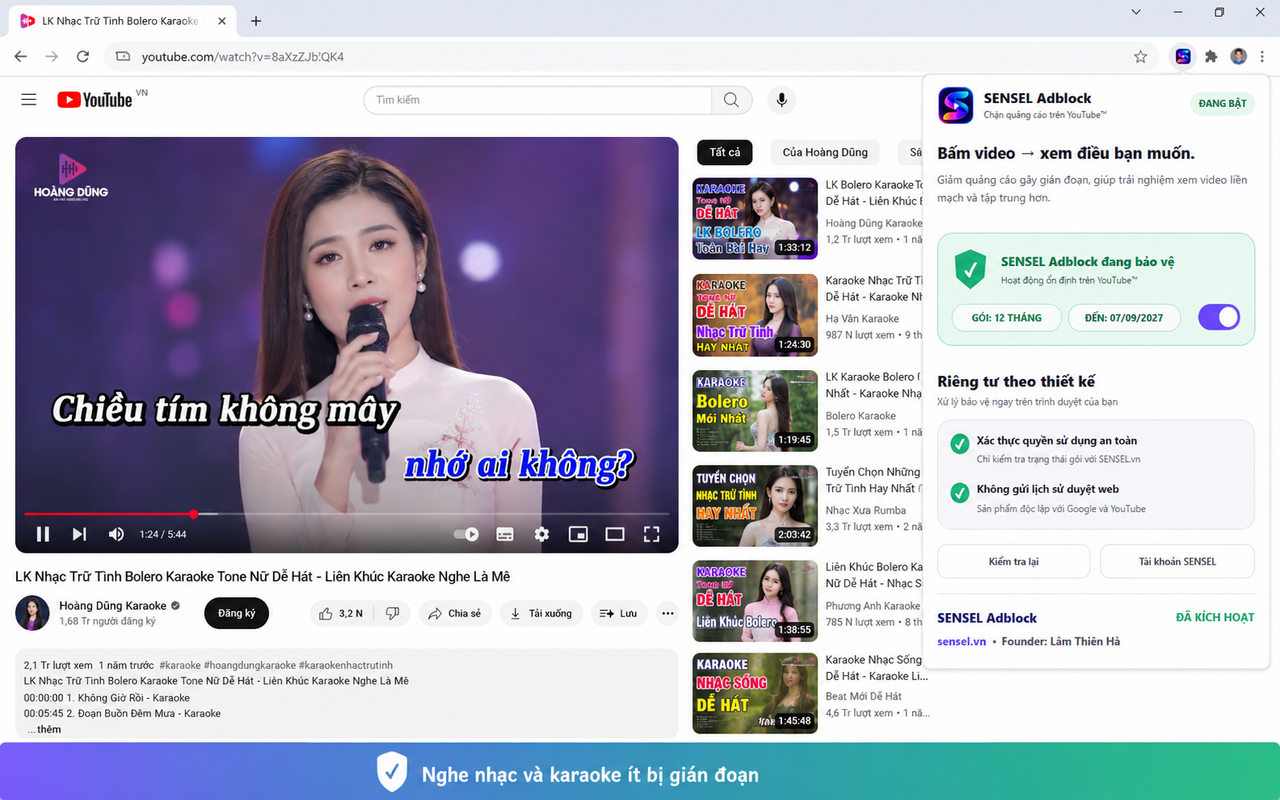1280x800 pixels.
Task: Toggle the autoplay switch in player
Action: (466, 534)
